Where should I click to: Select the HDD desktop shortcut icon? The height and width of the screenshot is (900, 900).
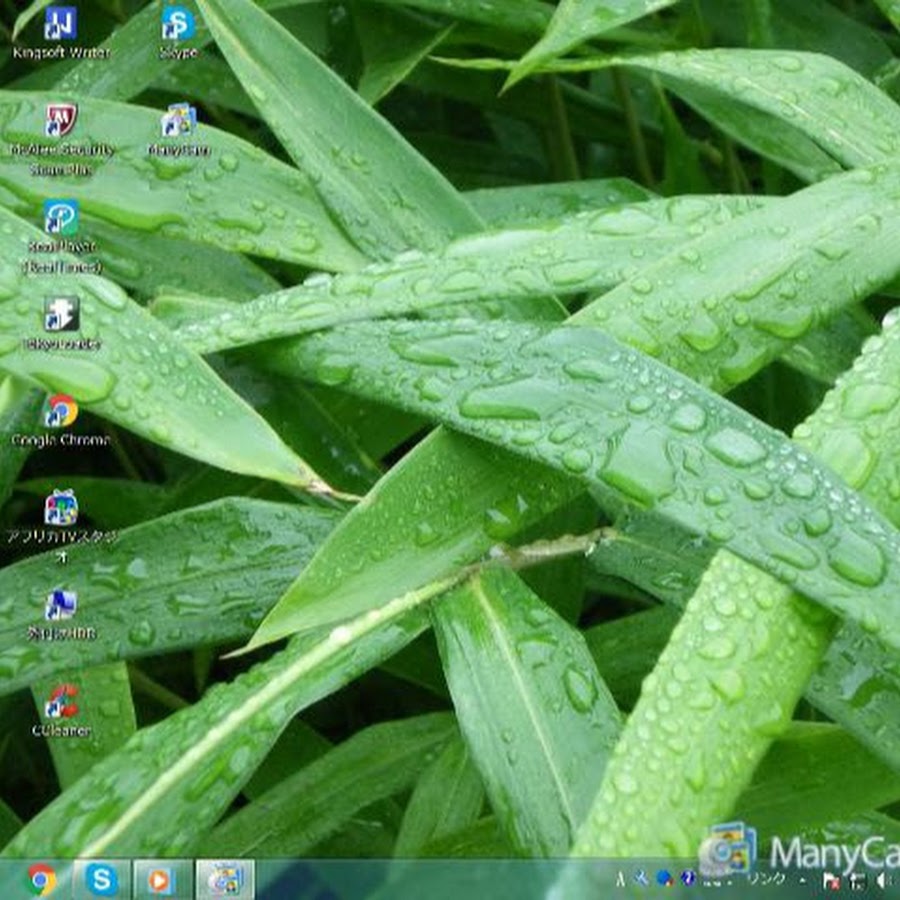(x=61, y=605)
